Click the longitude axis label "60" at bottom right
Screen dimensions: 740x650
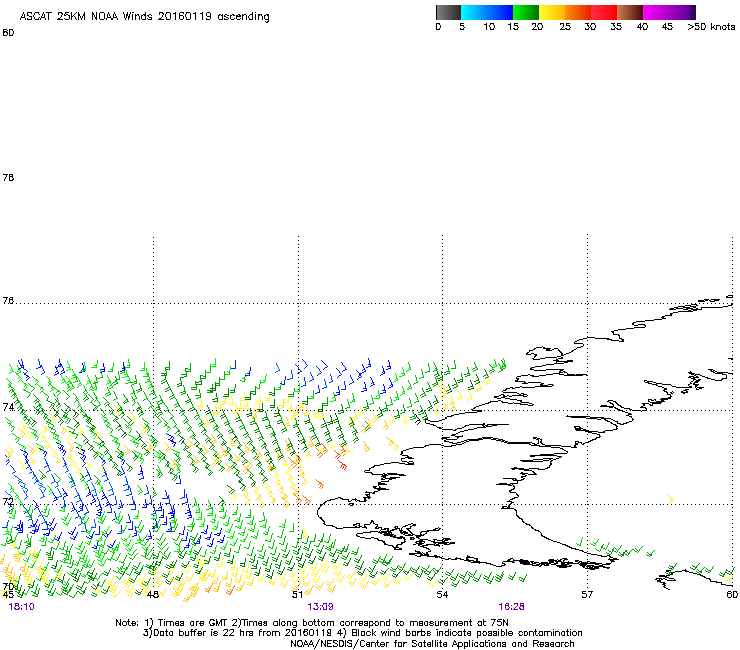pos(732,594)
